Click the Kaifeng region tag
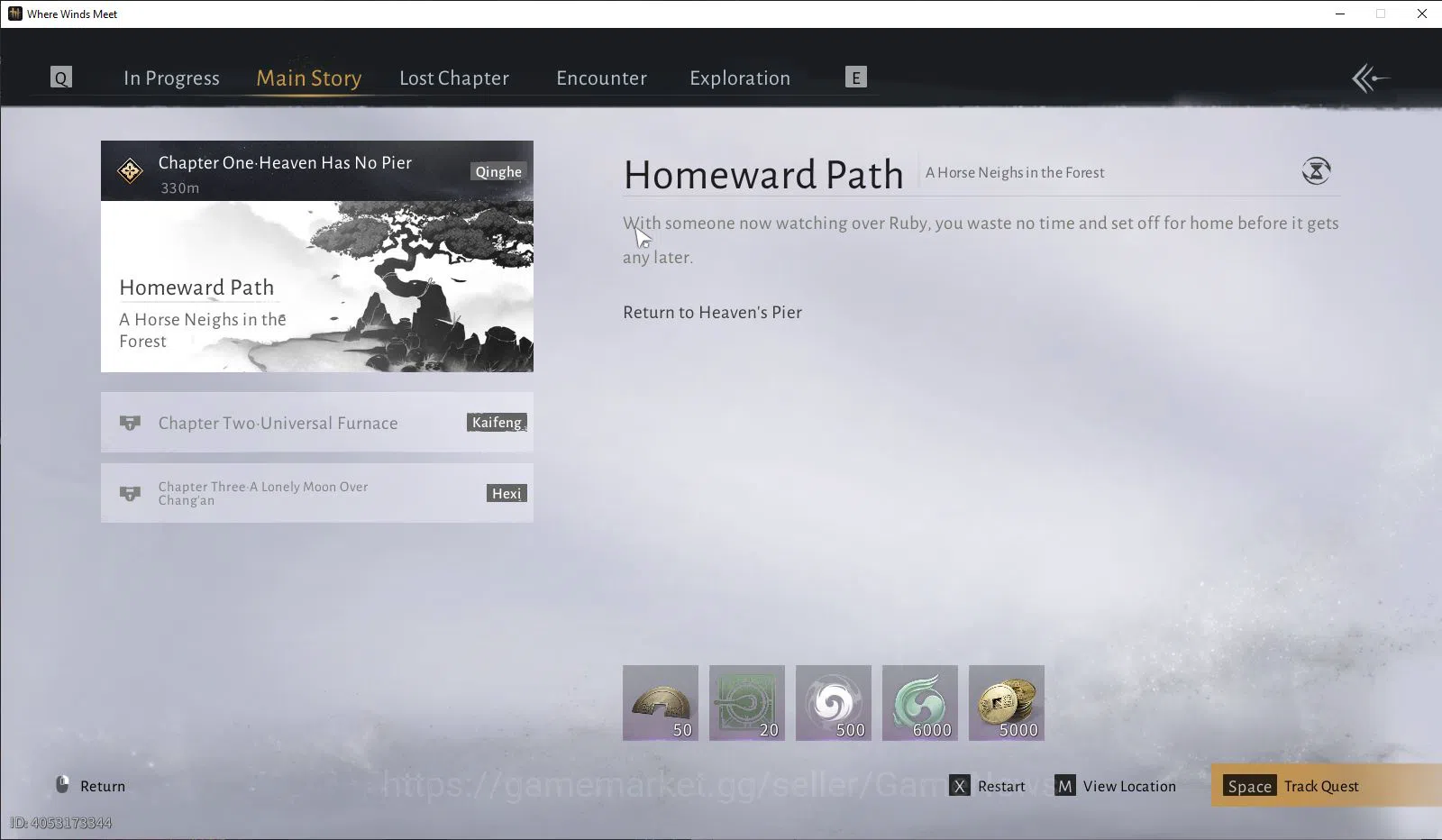The width and height of the screenshot is (1442, 840). coord(497,422)
